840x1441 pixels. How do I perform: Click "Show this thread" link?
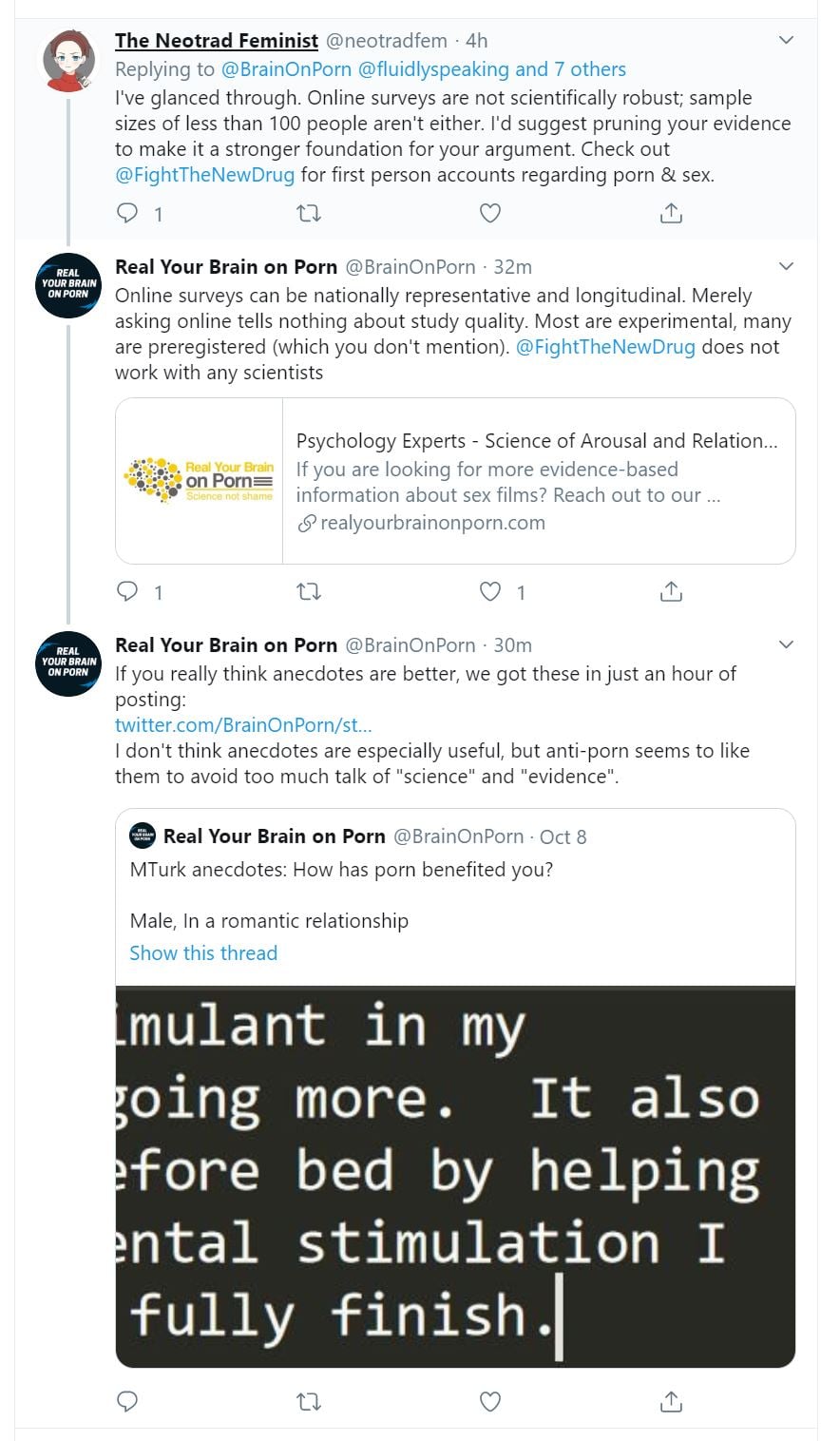click(203, 953)
